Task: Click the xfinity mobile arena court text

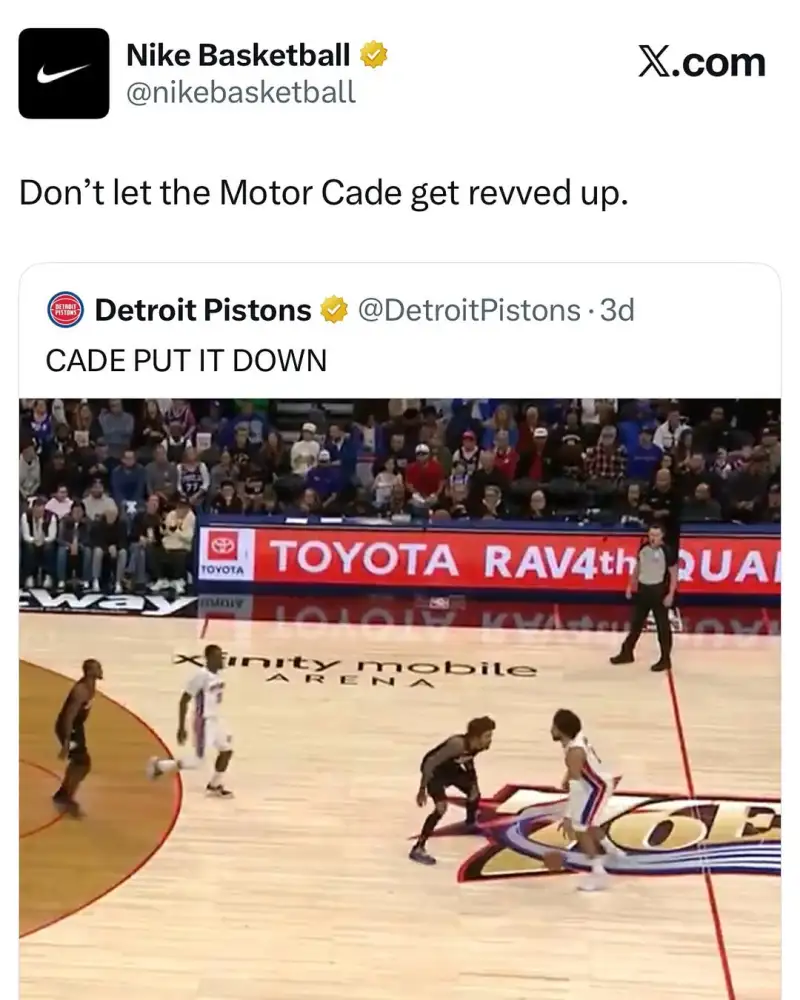Action: (356, 667)
